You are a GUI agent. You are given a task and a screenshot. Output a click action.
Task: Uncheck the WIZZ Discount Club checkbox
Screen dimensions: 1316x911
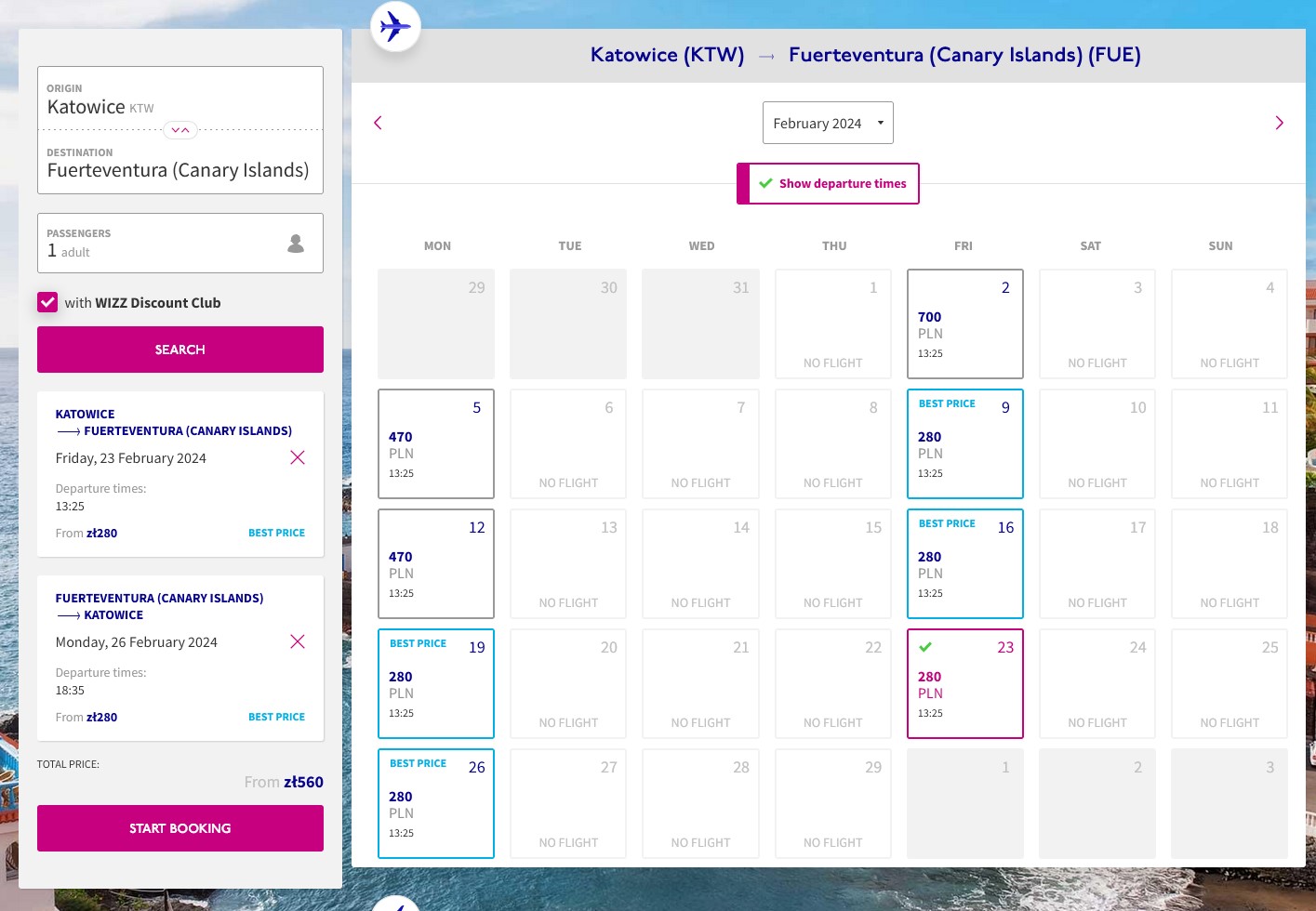47,302
